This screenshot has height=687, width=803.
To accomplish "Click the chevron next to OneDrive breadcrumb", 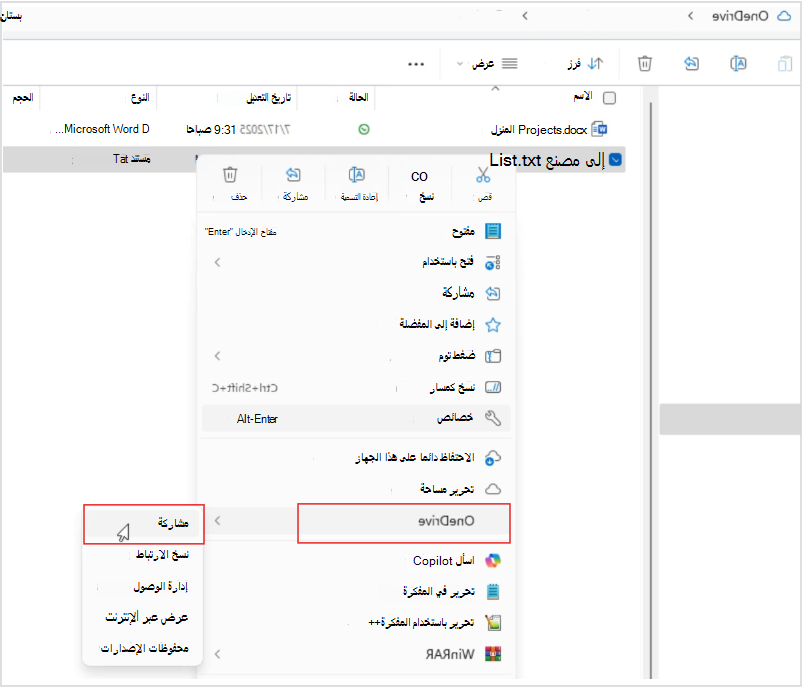I will [690, 16].
